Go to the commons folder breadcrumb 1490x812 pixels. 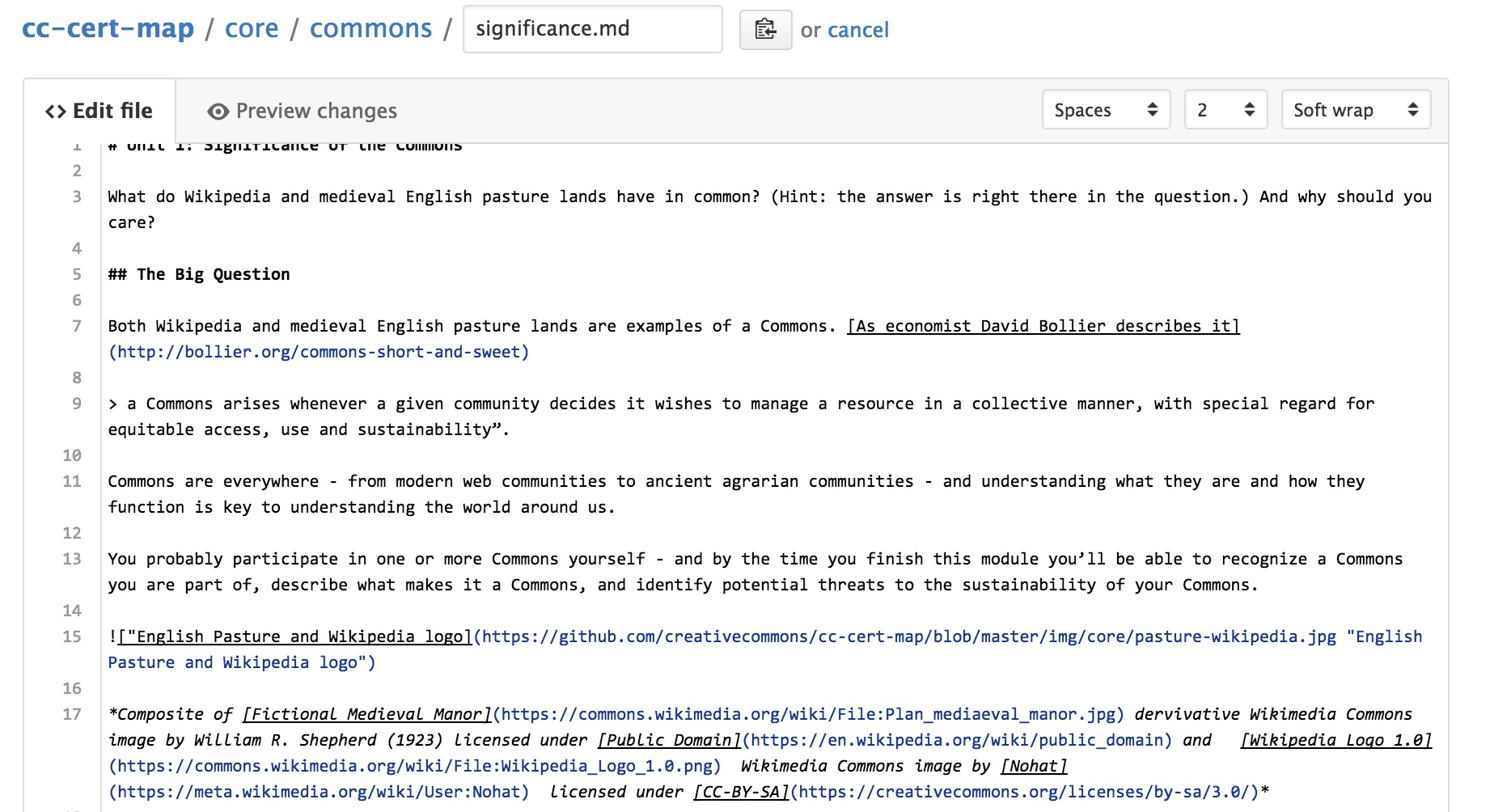pos(370,28)
